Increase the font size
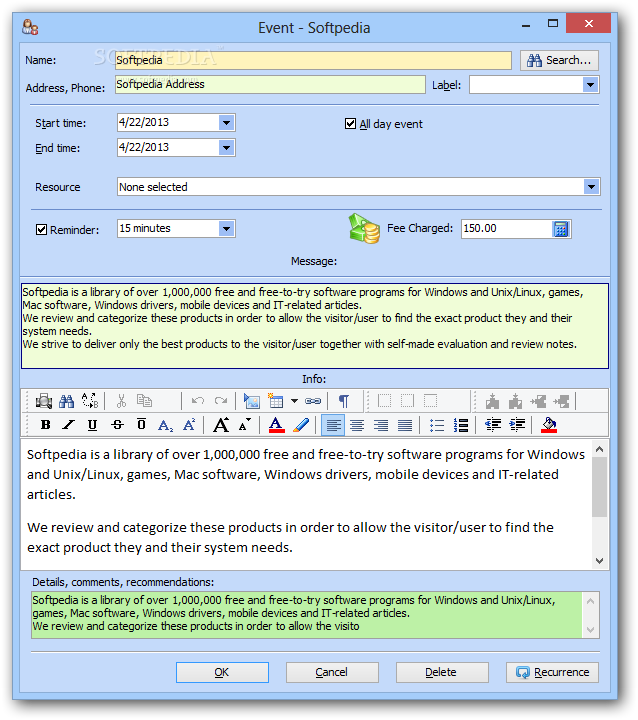638x720 pixels. point(221,425)
